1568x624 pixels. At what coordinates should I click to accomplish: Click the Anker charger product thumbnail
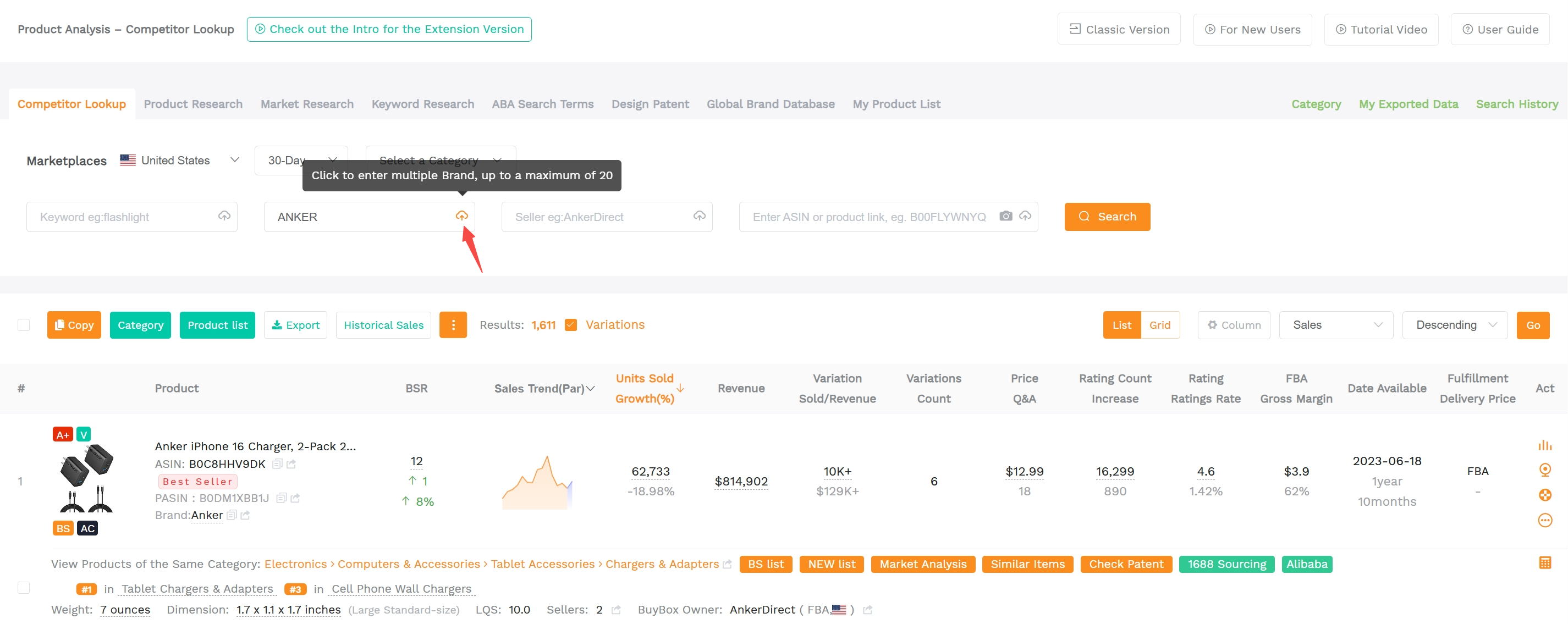(x=86, y=479)
